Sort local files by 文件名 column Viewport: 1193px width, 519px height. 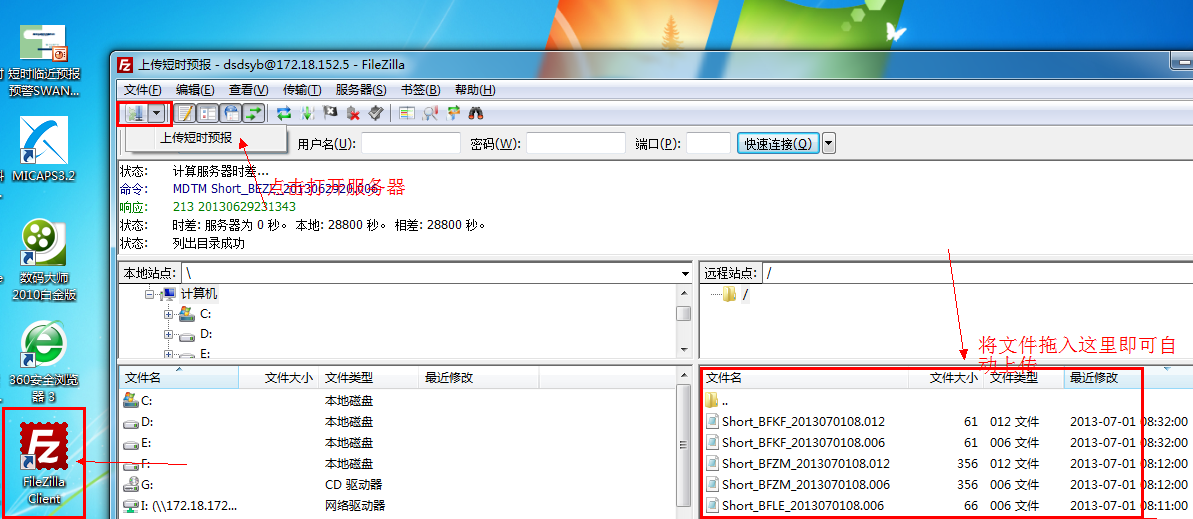point(179,377)
